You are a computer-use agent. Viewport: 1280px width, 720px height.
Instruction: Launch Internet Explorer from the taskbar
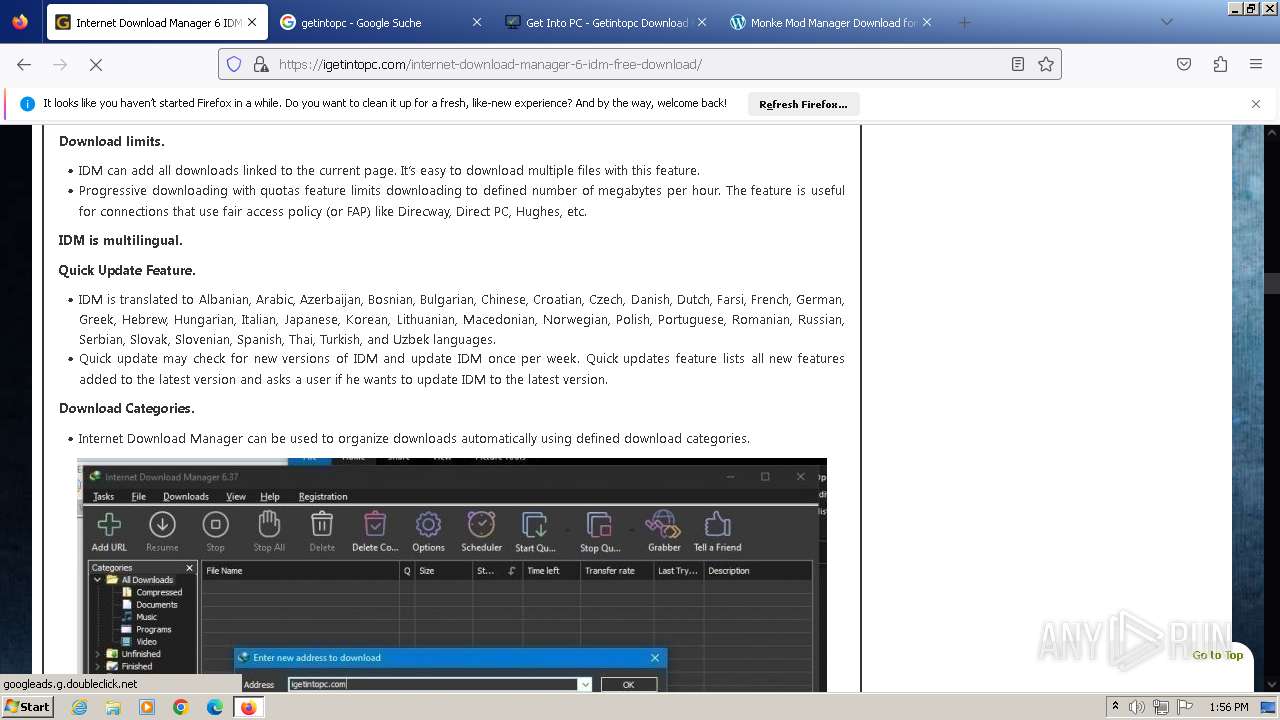79,707
